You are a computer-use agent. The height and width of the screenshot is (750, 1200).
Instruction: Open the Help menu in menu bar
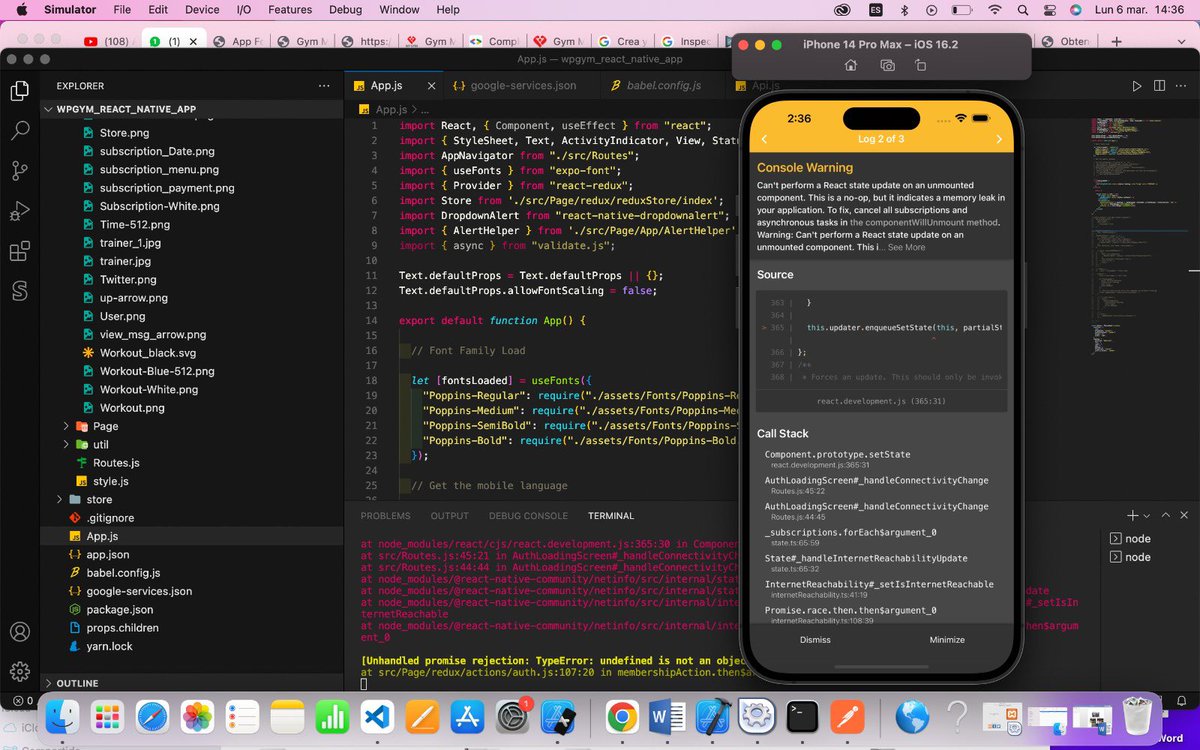(448, 9)
